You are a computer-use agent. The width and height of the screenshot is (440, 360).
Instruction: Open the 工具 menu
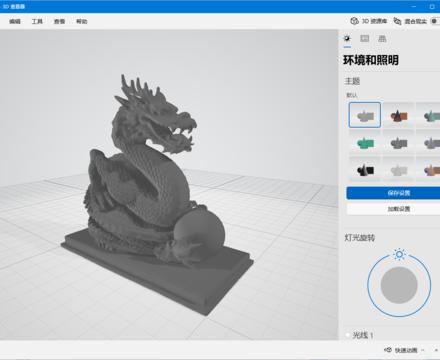[x=37, y=21]
